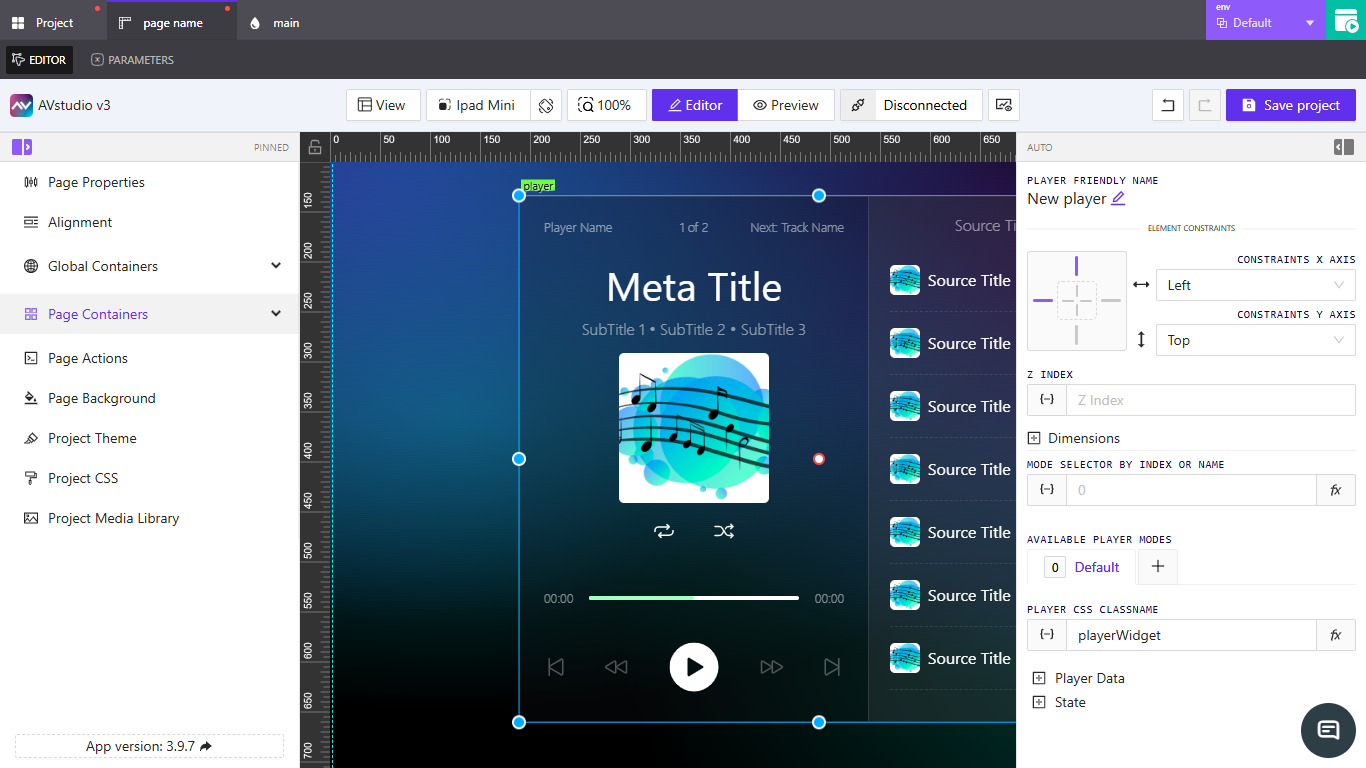Viewport: 1366px width, 768px height.
Task: Open the Constraints X Axis dropdown
Action: click(x=1255, y=285)
